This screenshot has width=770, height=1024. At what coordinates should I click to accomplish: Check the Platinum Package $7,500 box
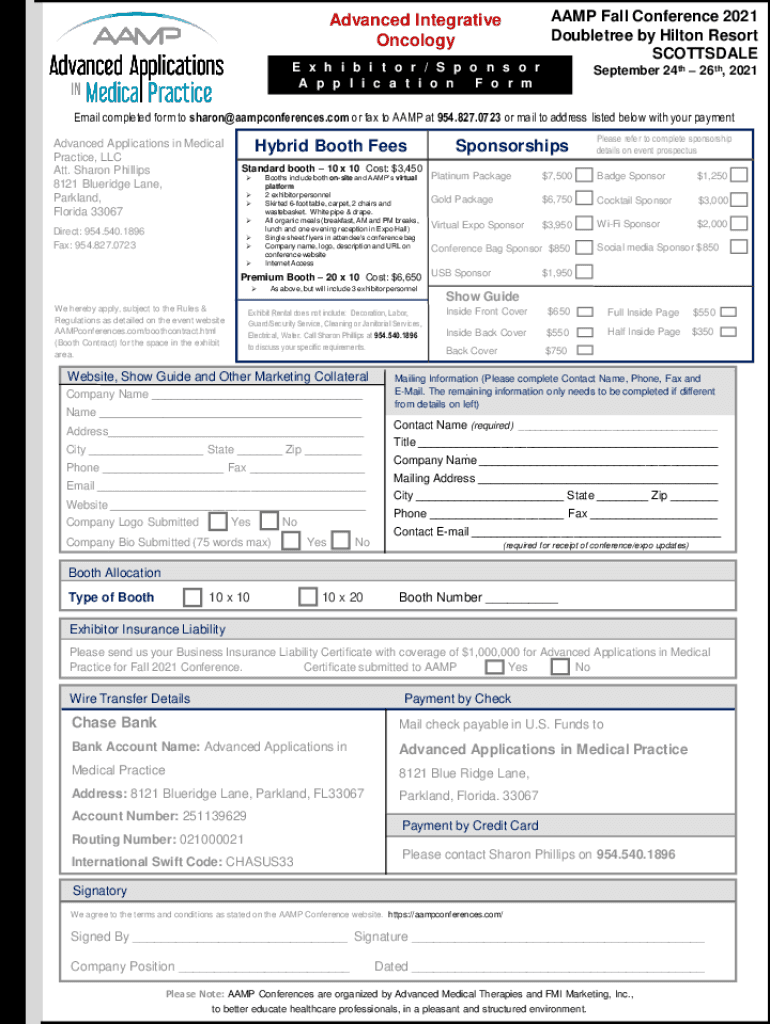coord(584,175)
